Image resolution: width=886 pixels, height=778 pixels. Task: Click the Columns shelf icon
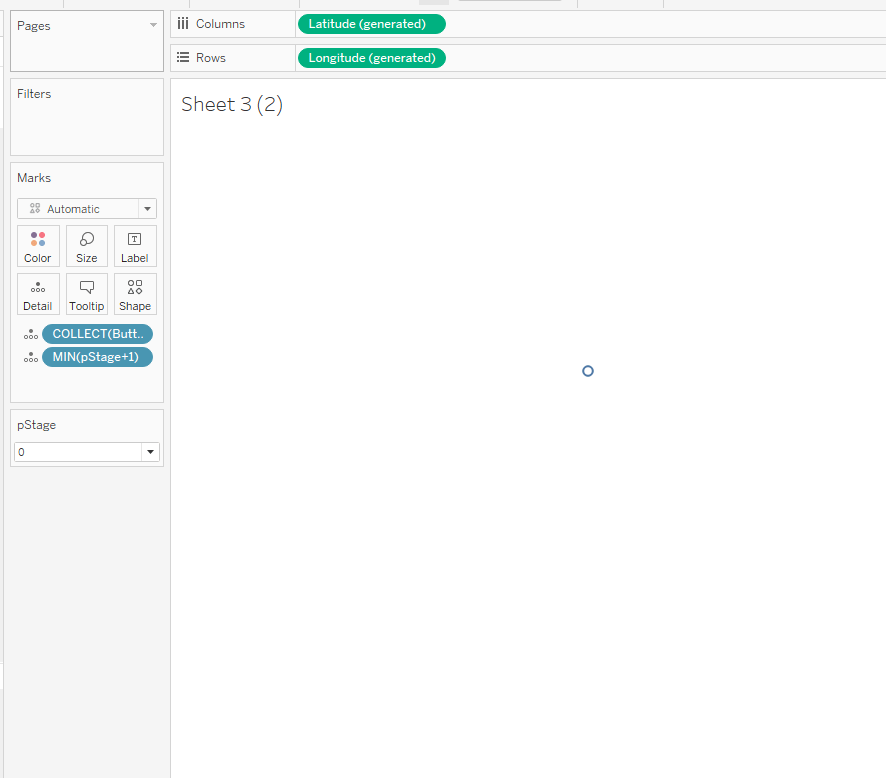[x=183, y=23]
